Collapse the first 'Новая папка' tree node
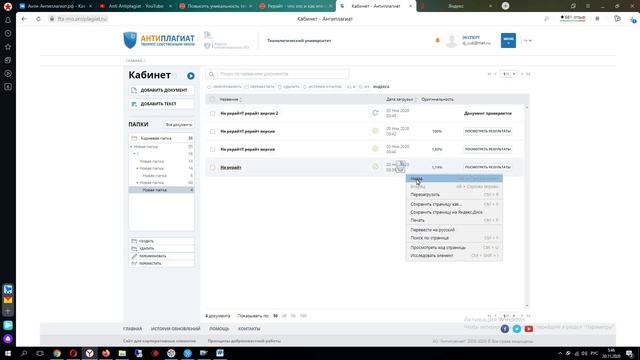This screenshot has height=360, width=640. (x=131, y=147)
